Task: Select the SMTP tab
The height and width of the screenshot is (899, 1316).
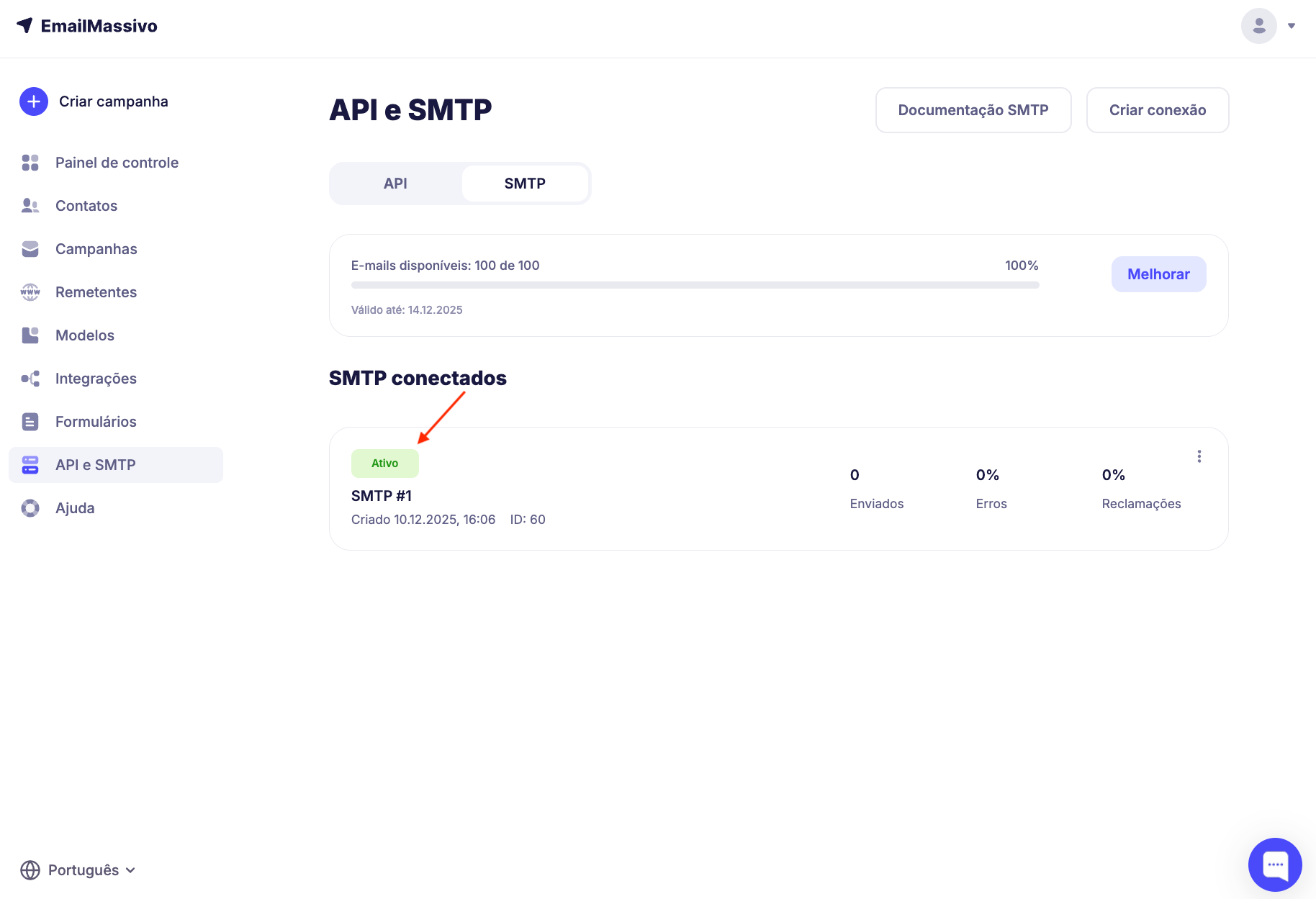Action: point(525,184)
